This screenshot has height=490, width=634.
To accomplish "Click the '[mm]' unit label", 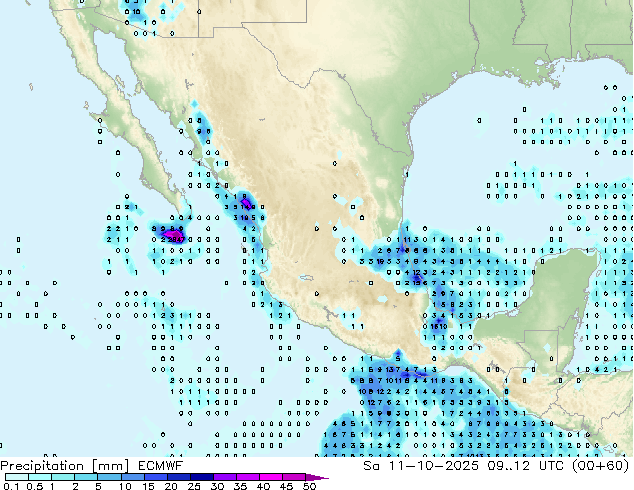I will [110, 466].
